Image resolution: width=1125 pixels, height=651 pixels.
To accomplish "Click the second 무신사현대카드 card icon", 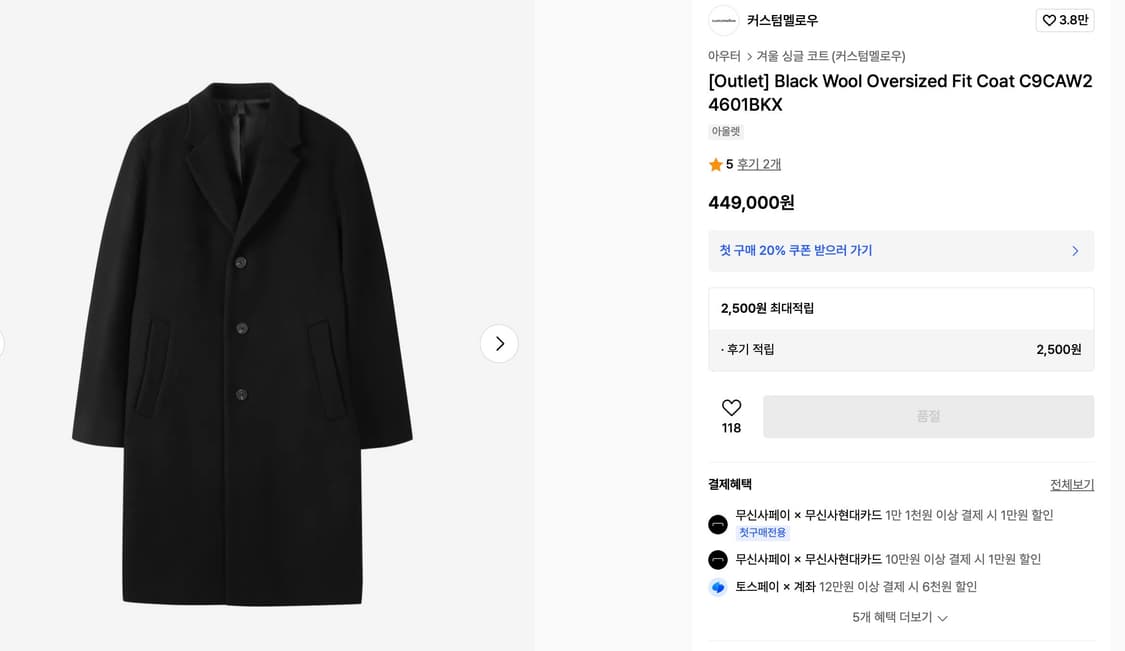I will tap(717, 559).
